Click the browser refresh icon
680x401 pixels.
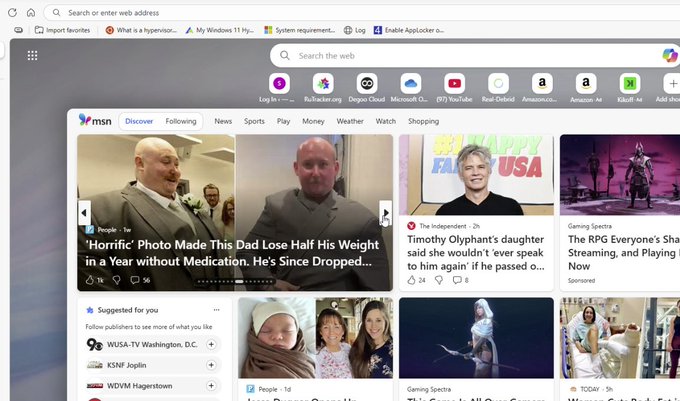(12, 13)
